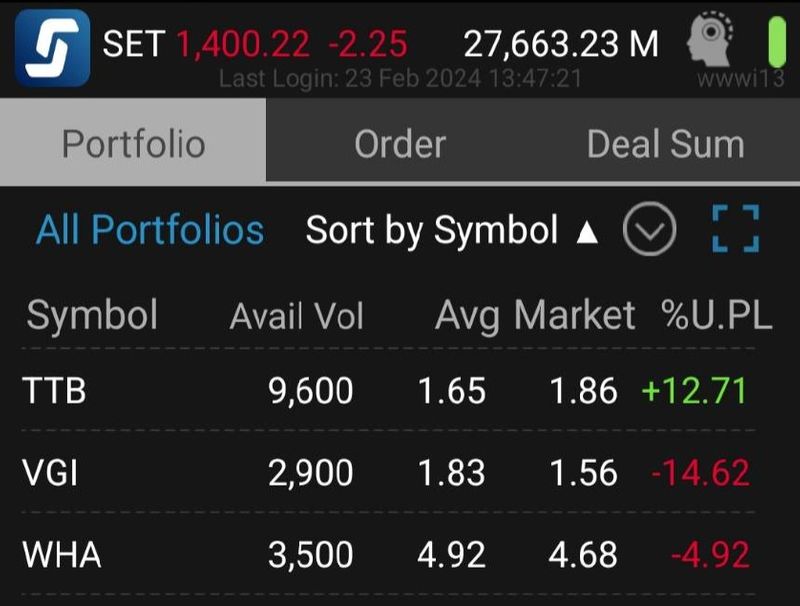
Task: Switch to the Deal Sum tab
Action: [x=665, y=144]
